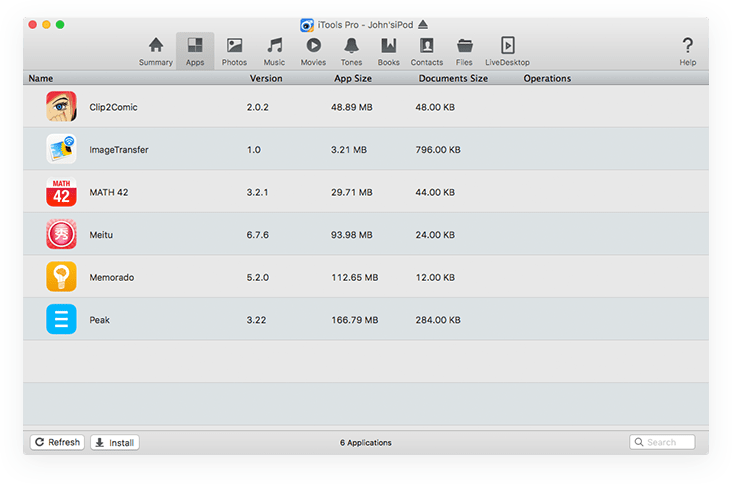Go to the Movies section
732x484 pixels.
[x=313, y=50]
